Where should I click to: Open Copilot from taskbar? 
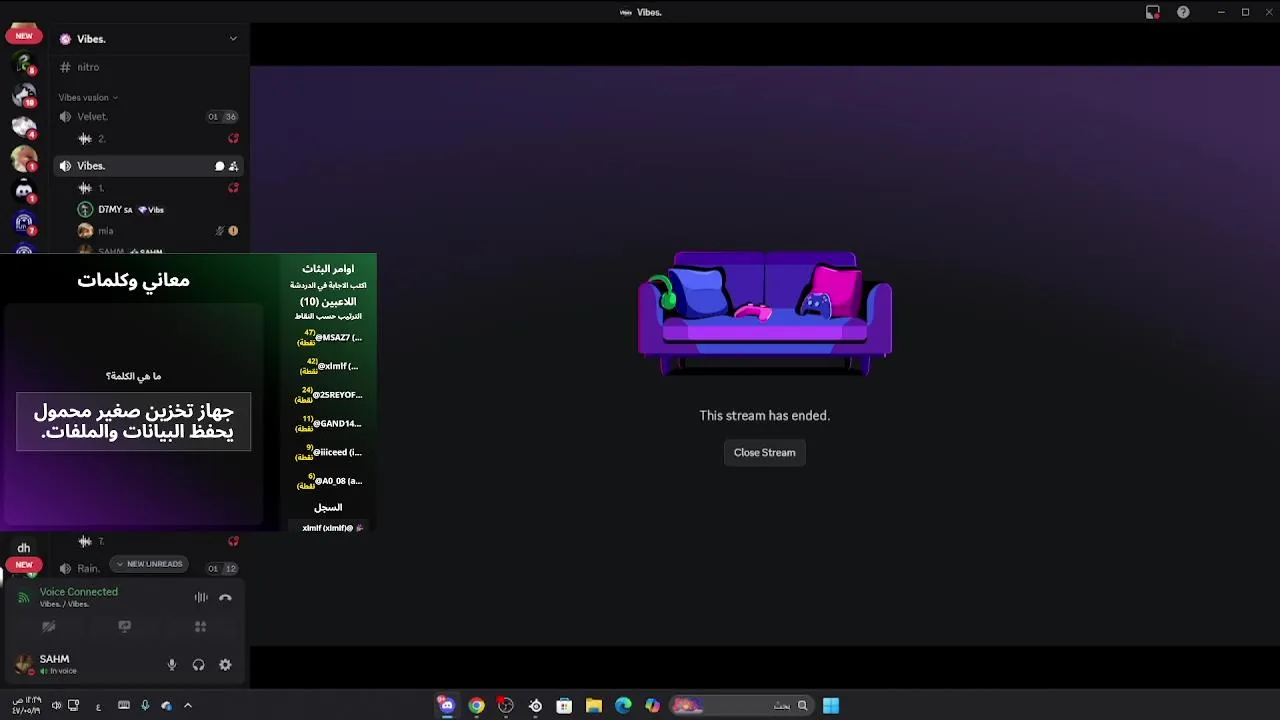pos(652,706)
